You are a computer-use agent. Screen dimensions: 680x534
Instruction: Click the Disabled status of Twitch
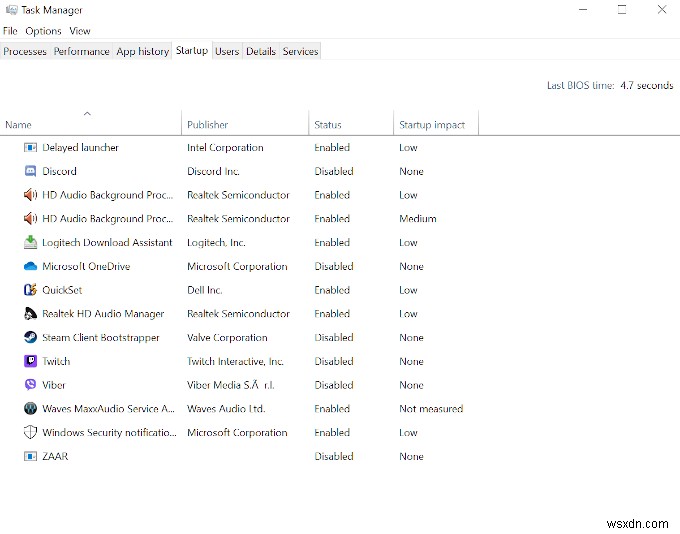point(333,361)
